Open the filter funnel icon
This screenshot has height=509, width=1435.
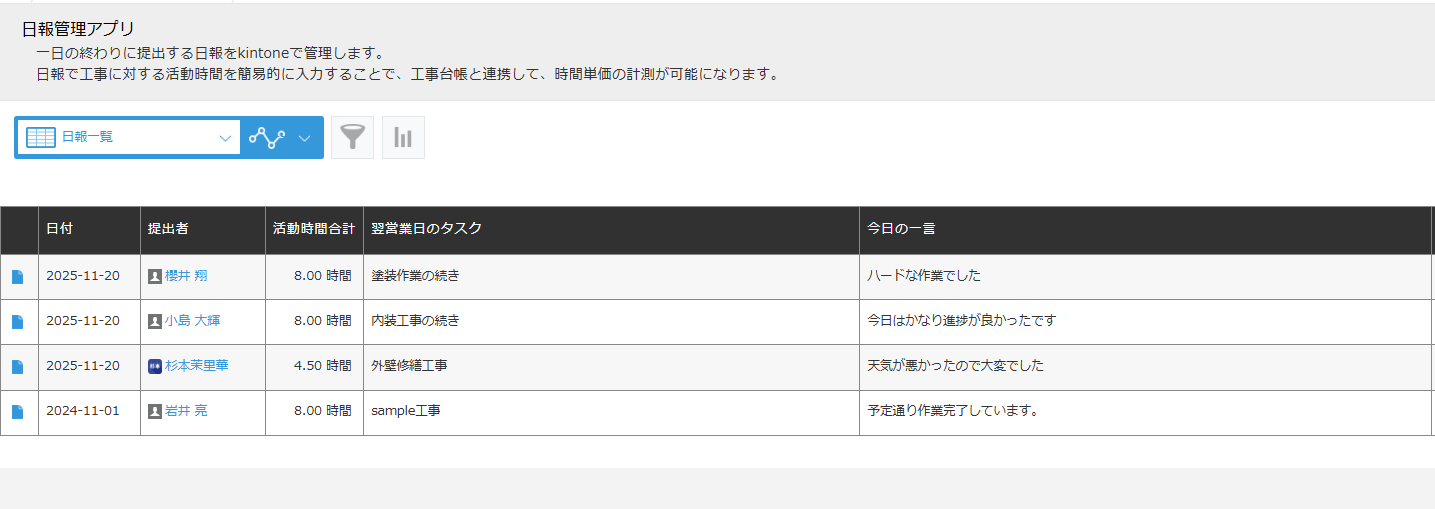352,137
